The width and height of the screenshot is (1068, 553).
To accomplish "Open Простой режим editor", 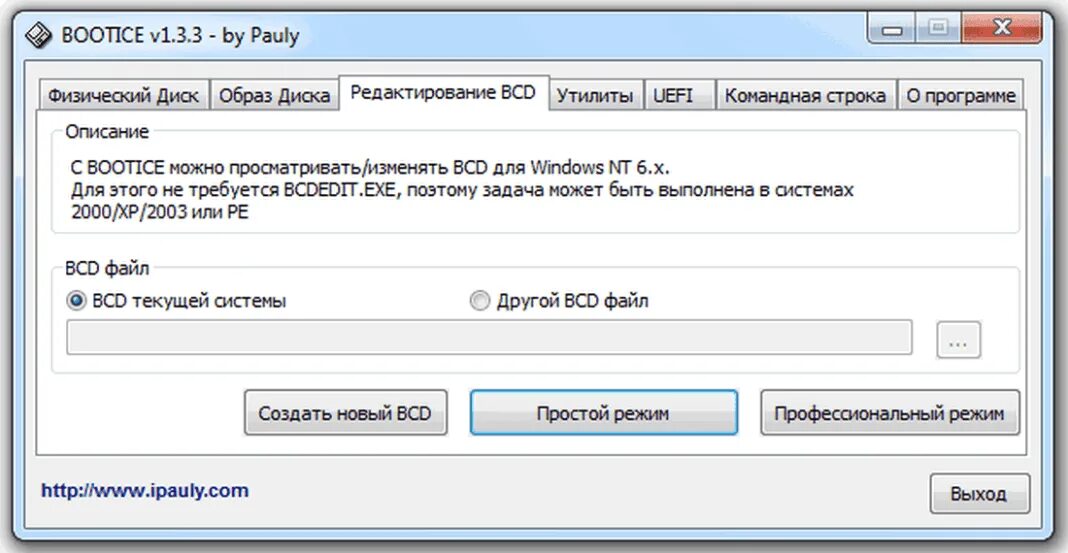I will coord(603,413).
